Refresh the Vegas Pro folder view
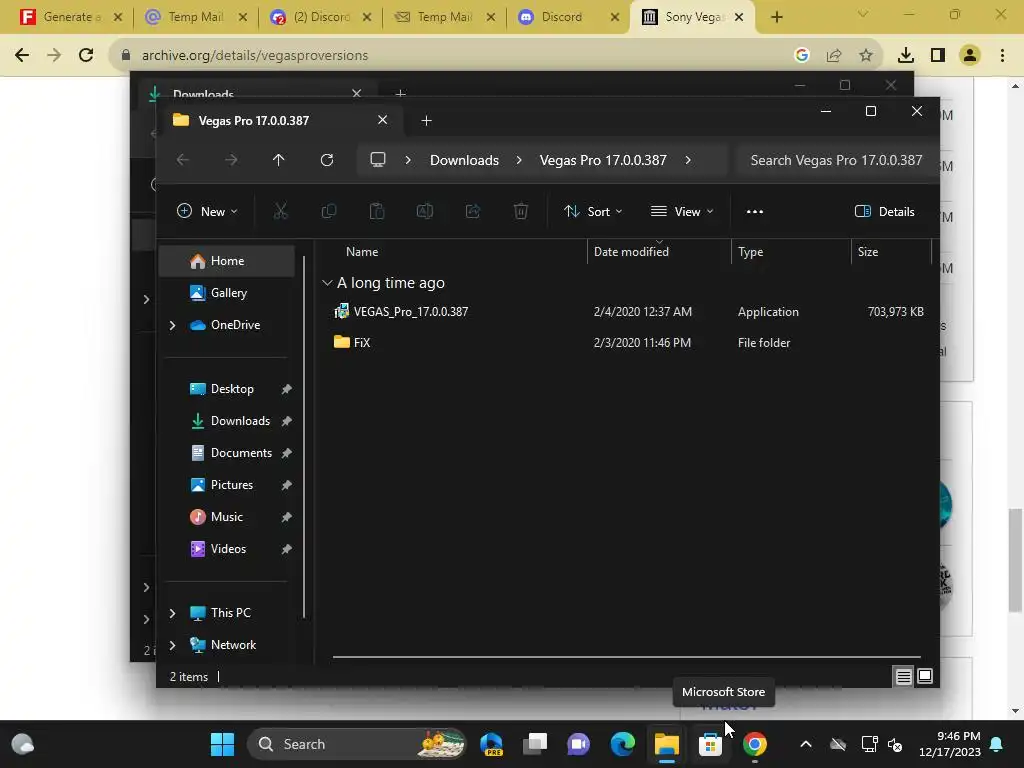This screenshot has width=1024, height=768. point(327,160)
